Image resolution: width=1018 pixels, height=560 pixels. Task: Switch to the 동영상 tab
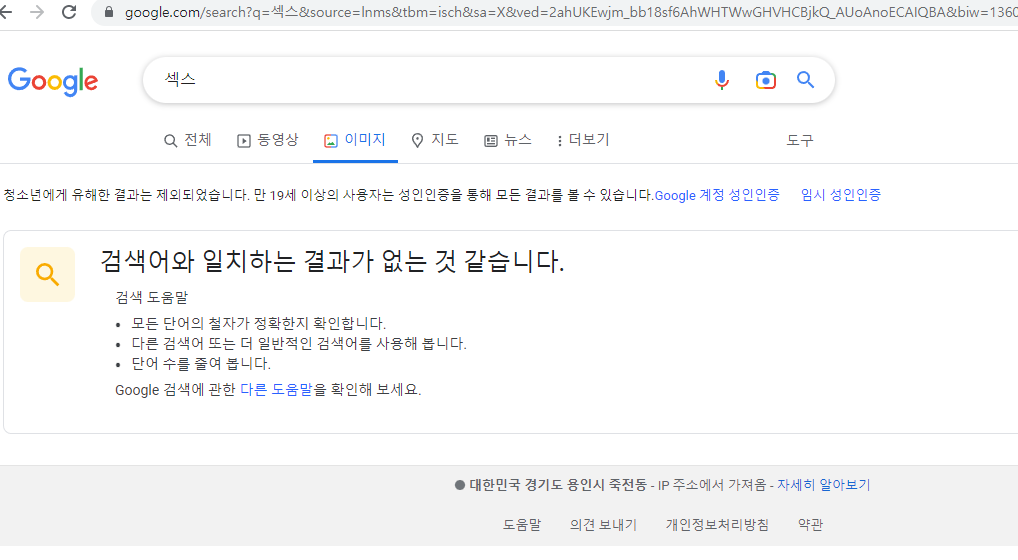coord(267,140)
